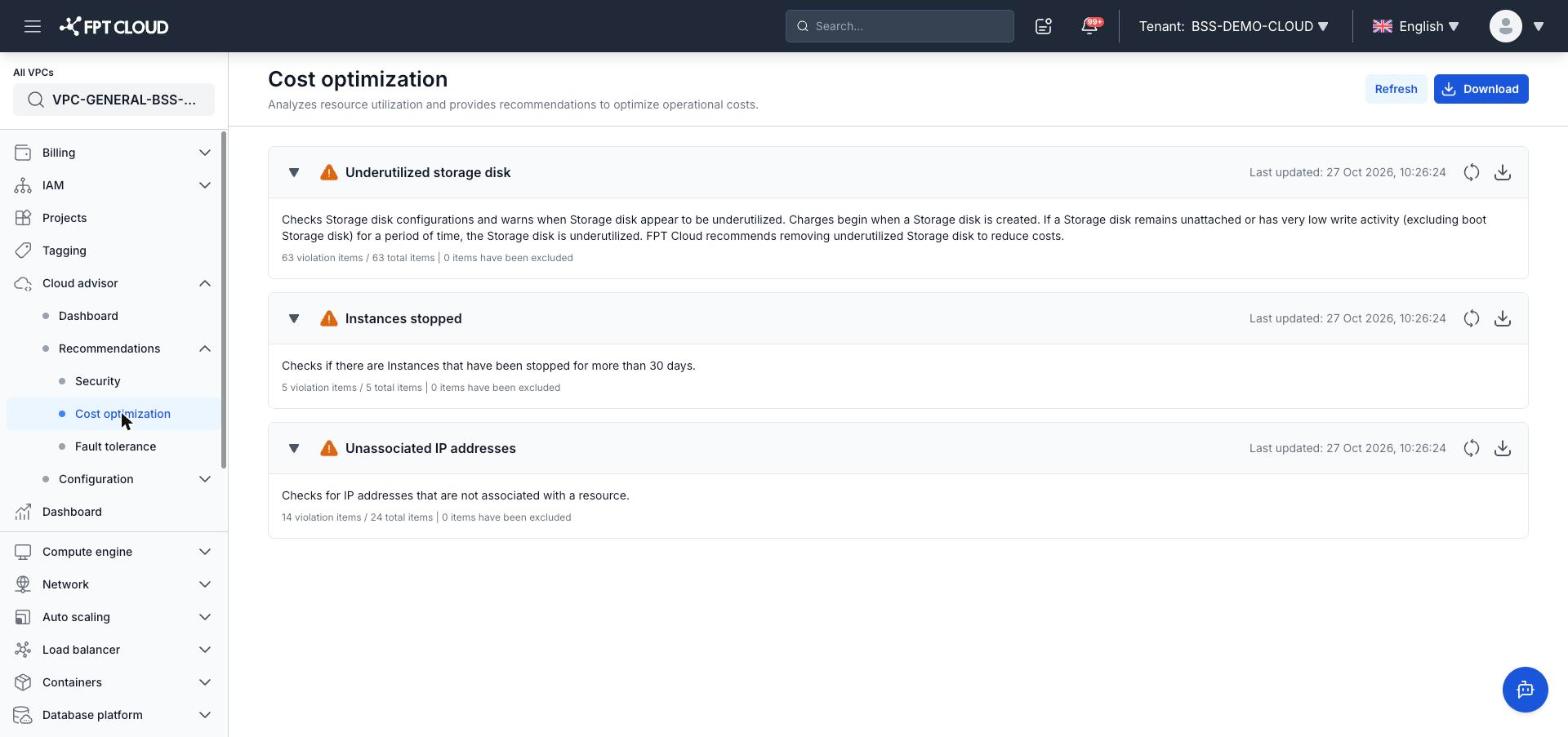Open the Cloud advisor Dashboard item
Viewport: 1568px width, 737px height.
88,316
